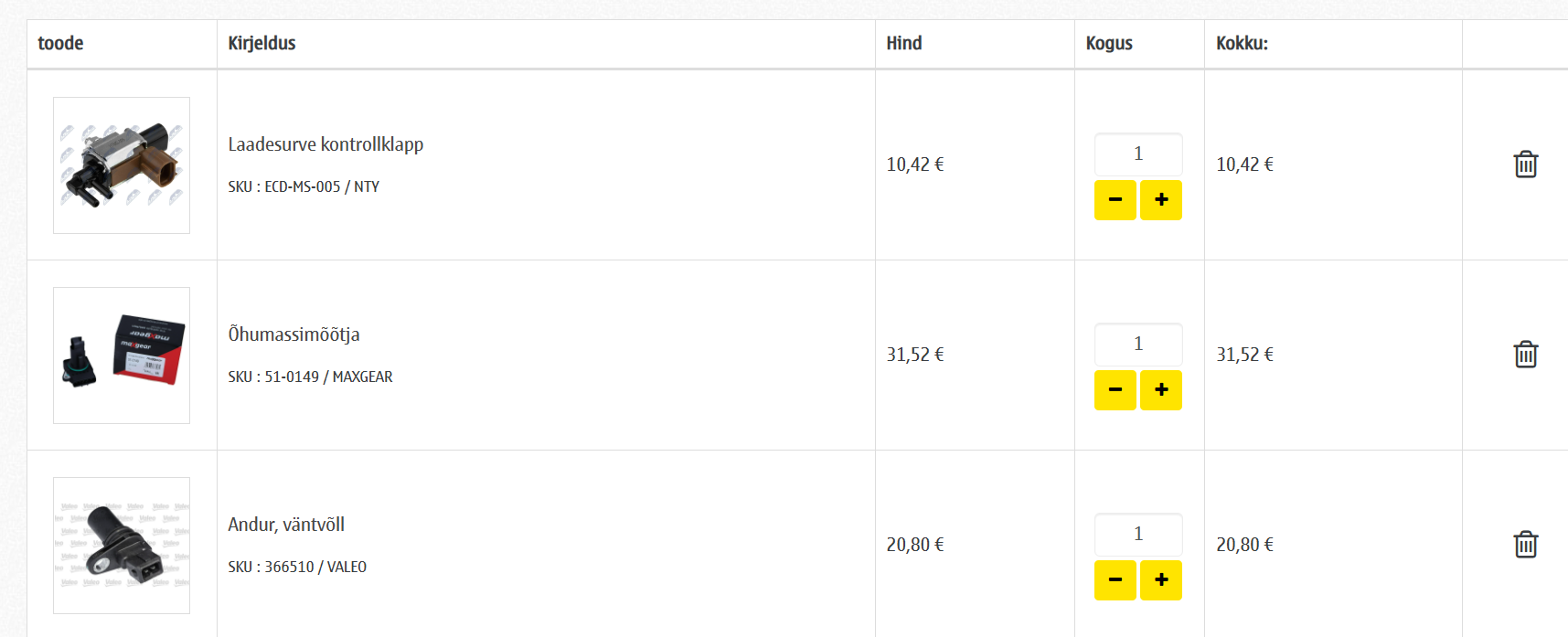Focus the Õhumassimõõtja quantity input
The height and width of the screenshot is (637, 1568).
point(1138,345)
